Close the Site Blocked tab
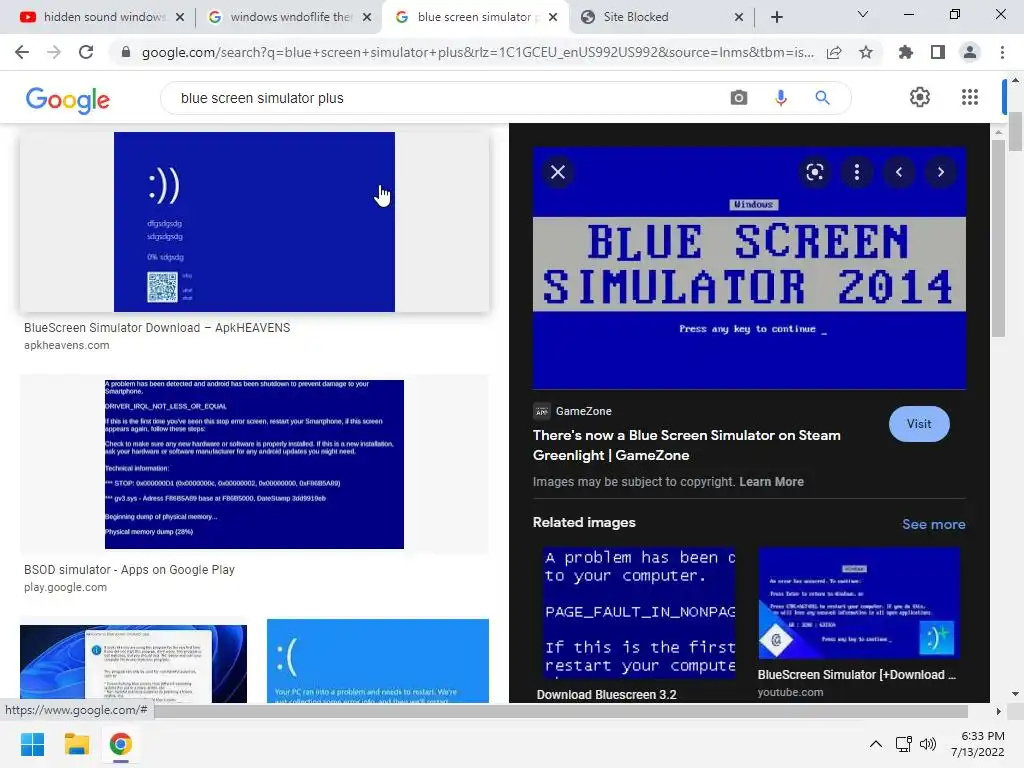 click(x=739, y=17)
